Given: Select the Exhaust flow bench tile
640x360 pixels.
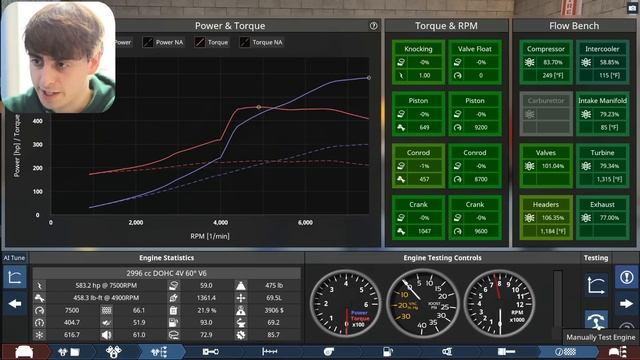Looking at the screenshot, I should click(x=602, y=218).
